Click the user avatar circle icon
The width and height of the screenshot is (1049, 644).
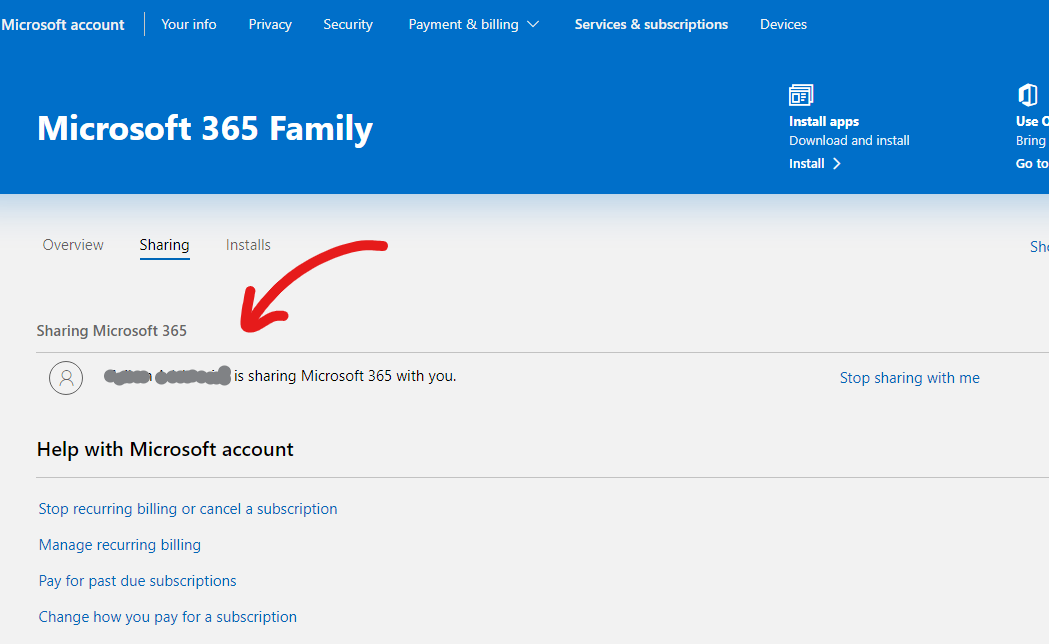(x=66, y=378)
